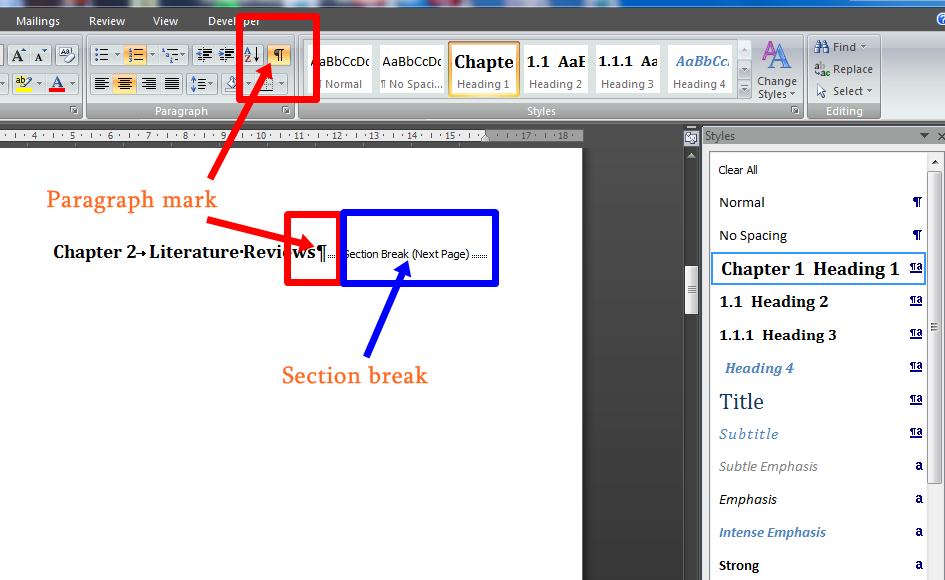Open the View tab

[165, 21]
